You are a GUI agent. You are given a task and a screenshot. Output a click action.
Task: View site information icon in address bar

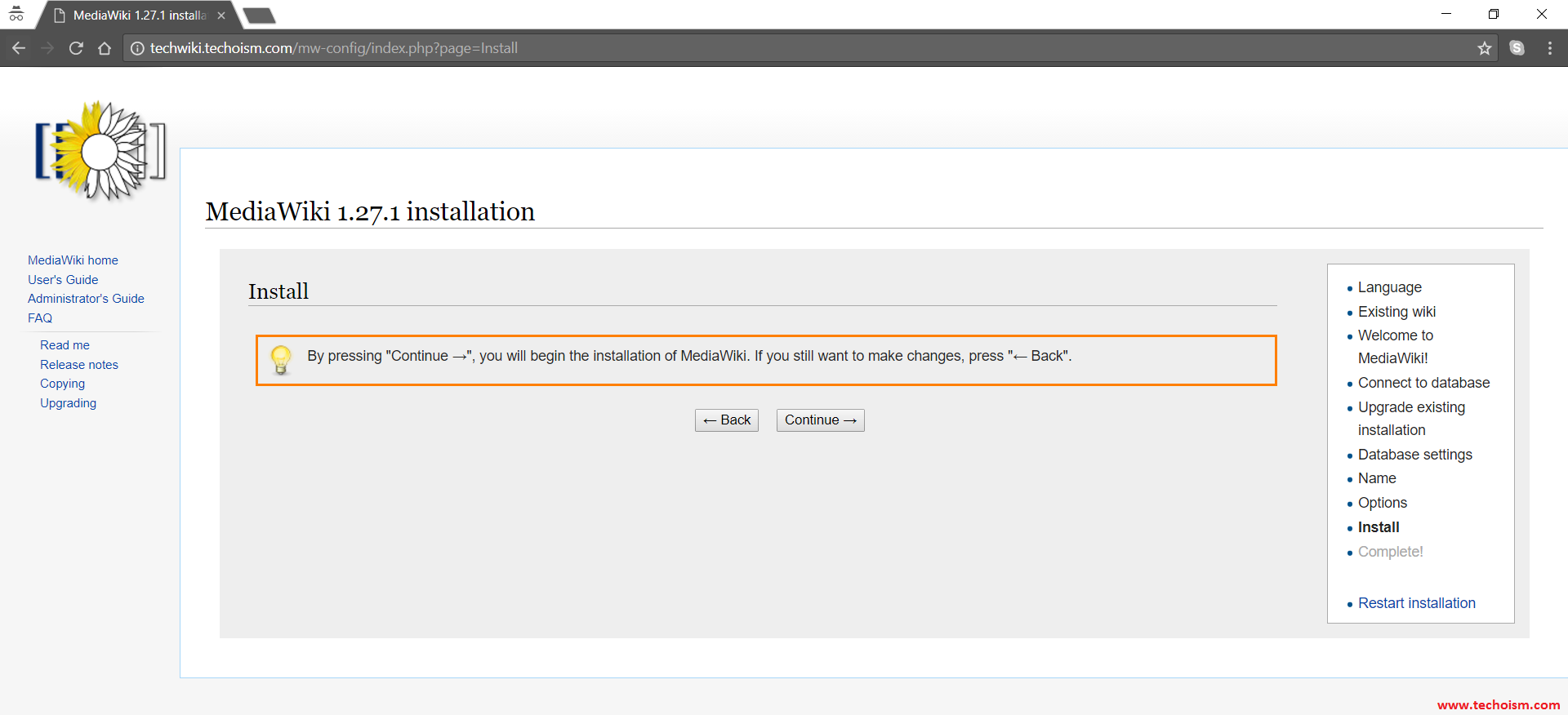(137, 48)
